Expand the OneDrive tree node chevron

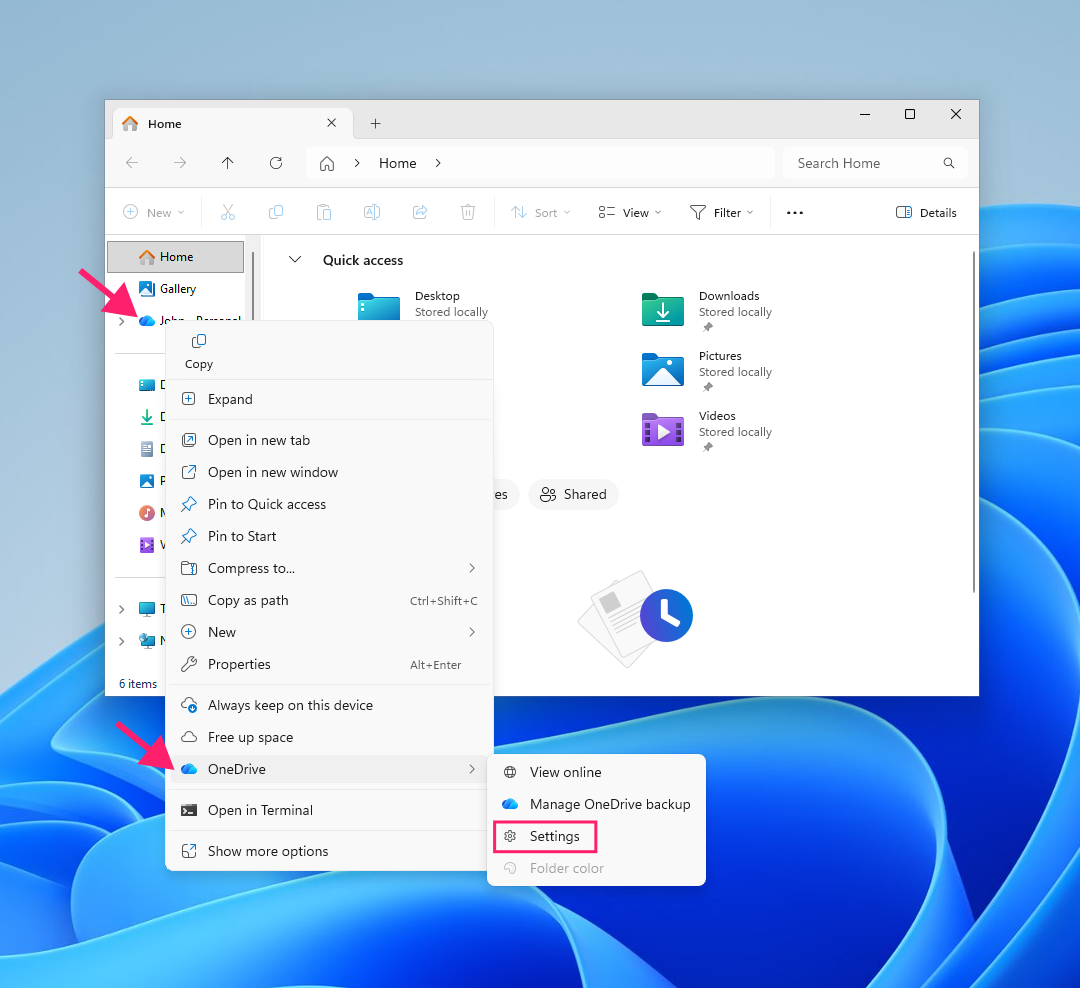pos(121,321)
